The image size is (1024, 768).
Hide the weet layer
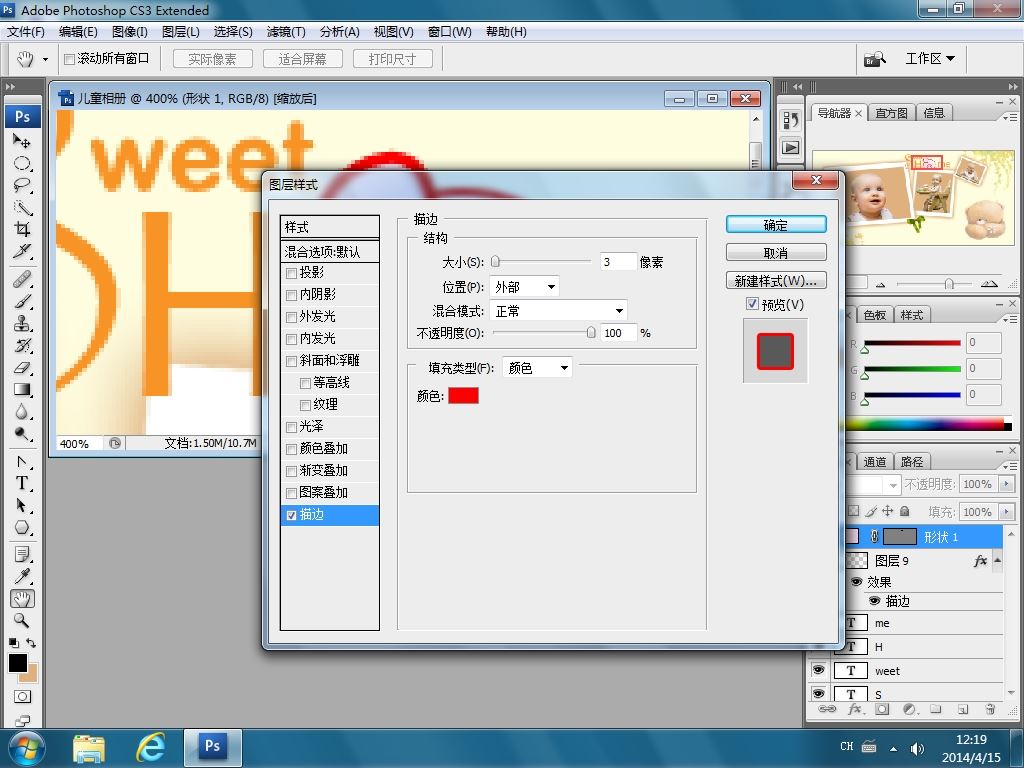coord(819,670)
